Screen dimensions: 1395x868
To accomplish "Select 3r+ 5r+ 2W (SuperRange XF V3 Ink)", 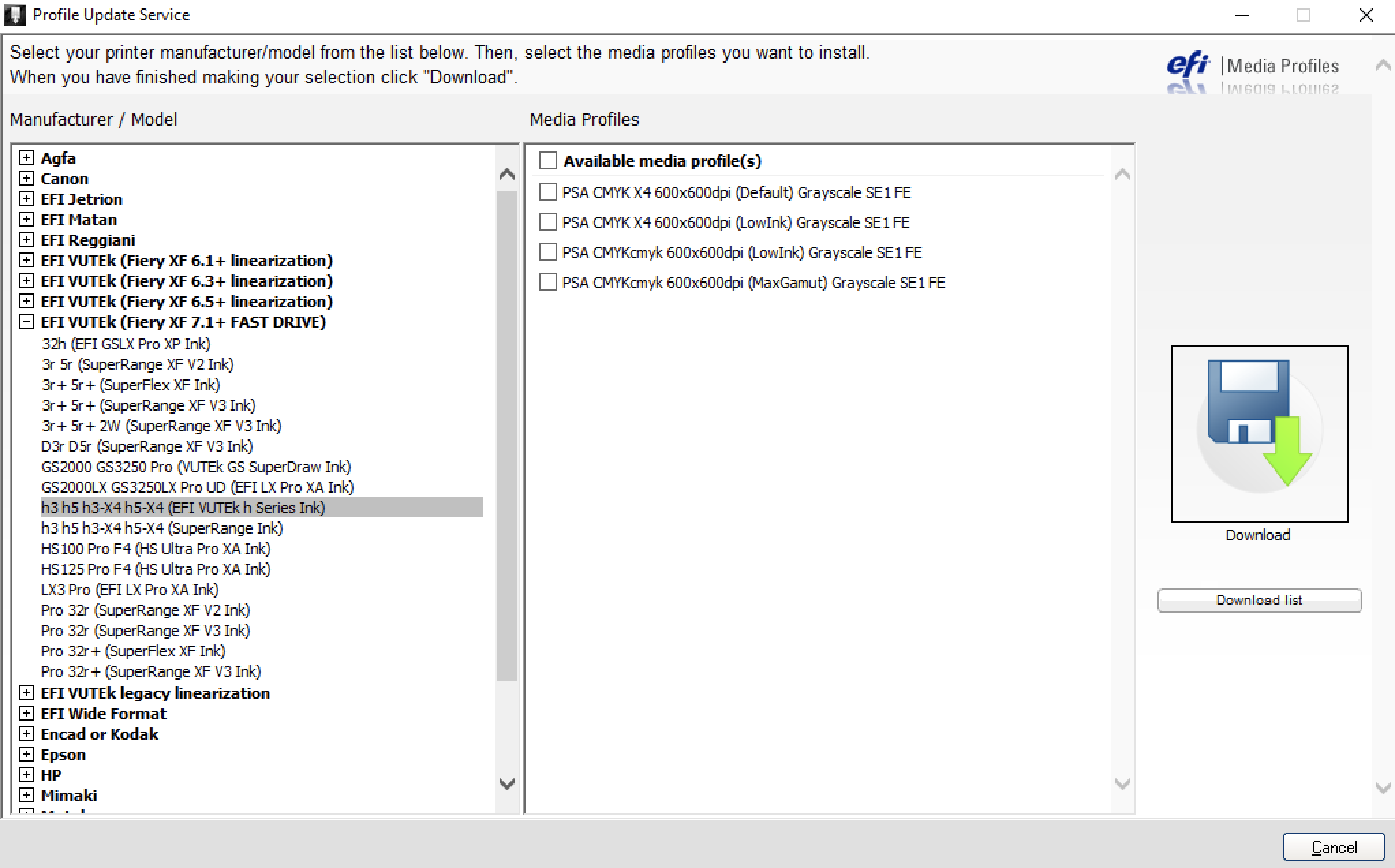I will 161,426.
